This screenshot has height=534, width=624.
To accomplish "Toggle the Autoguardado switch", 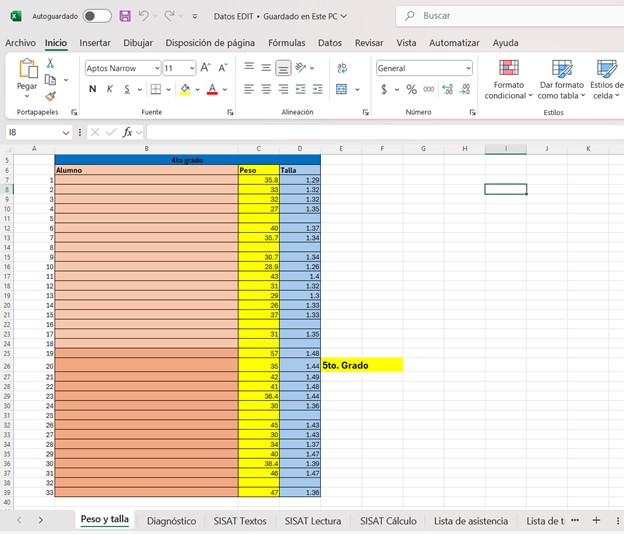I will (97, 16).
